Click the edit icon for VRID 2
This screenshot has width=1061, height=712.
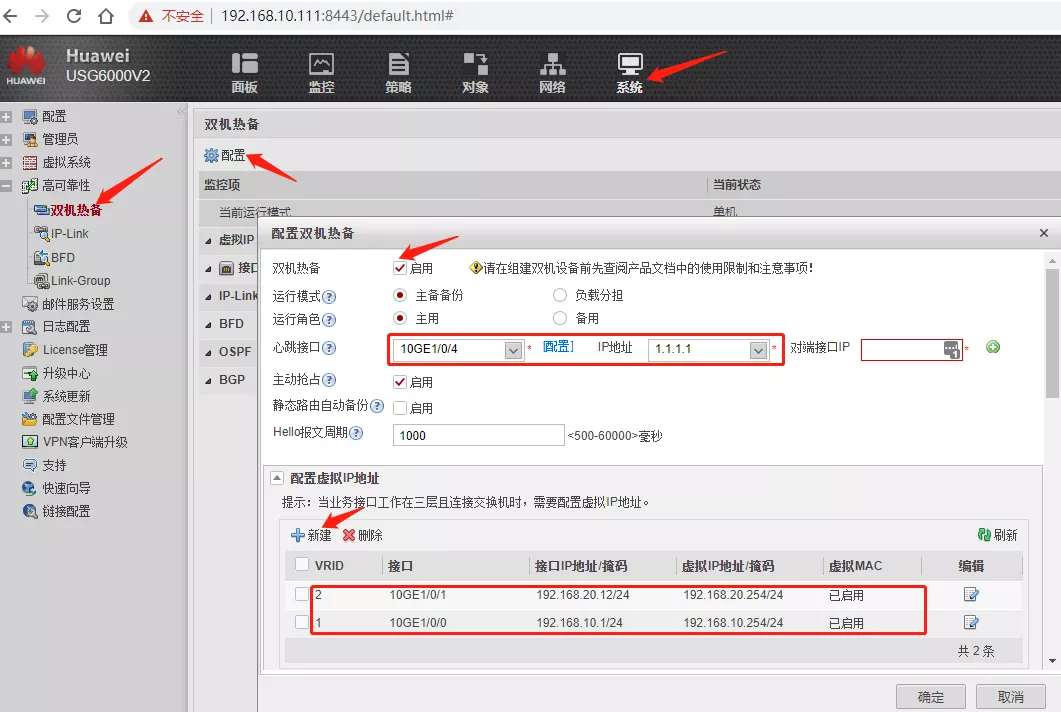pos(970,595)
